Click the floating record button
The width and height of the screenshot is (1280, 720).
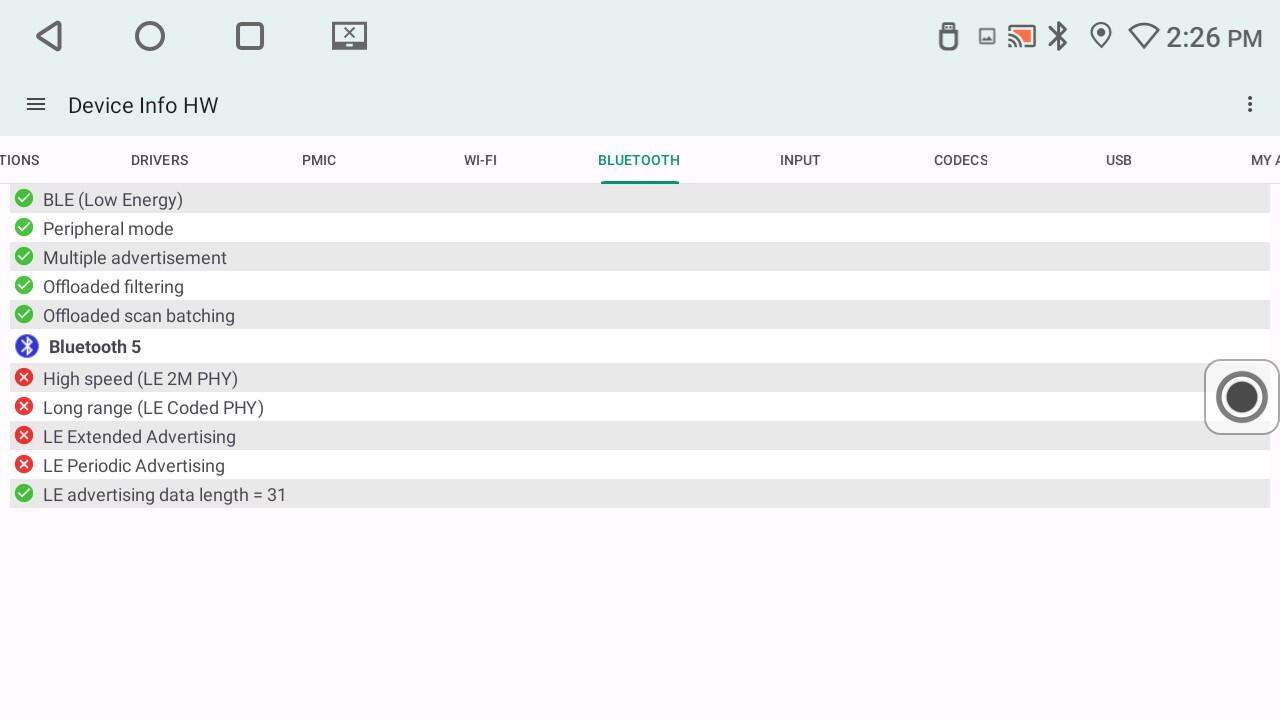1241,397
